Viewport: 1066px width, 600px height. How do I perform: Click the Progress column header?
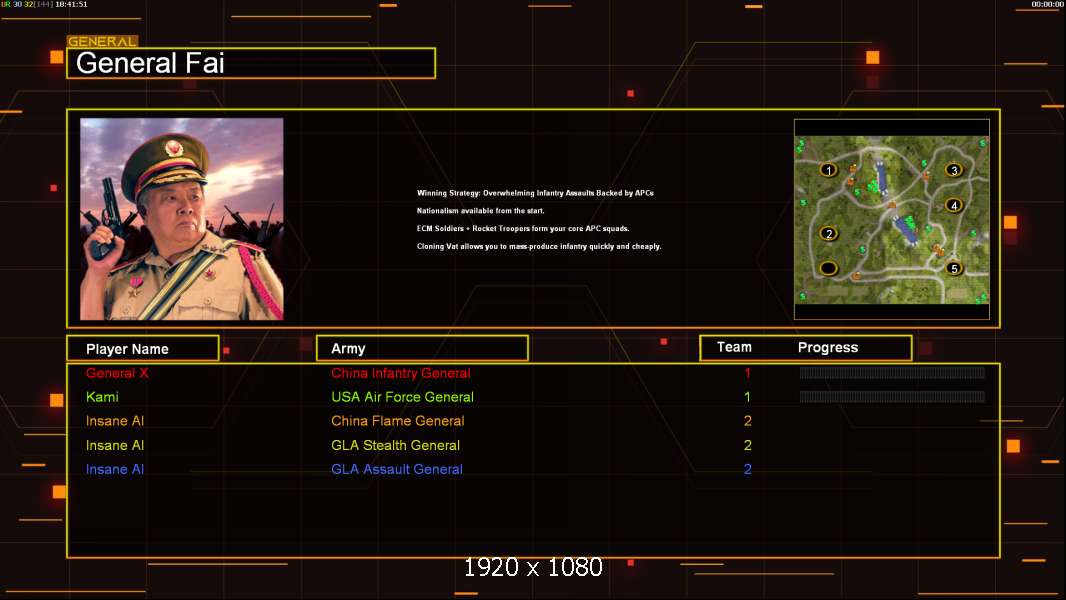point(827,347)
